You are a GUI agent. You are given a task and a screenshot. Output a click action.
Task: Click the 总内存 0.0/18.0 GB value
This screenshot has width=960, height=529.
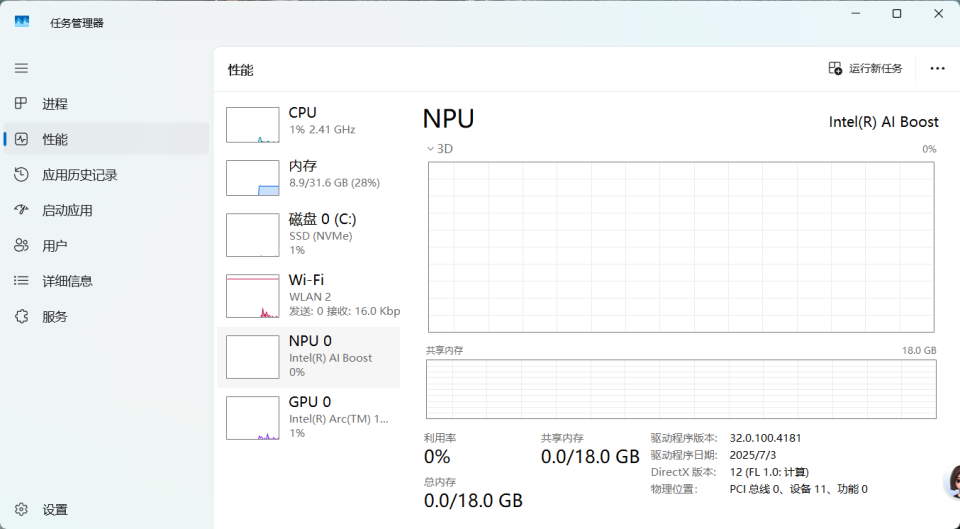[473, 501]
